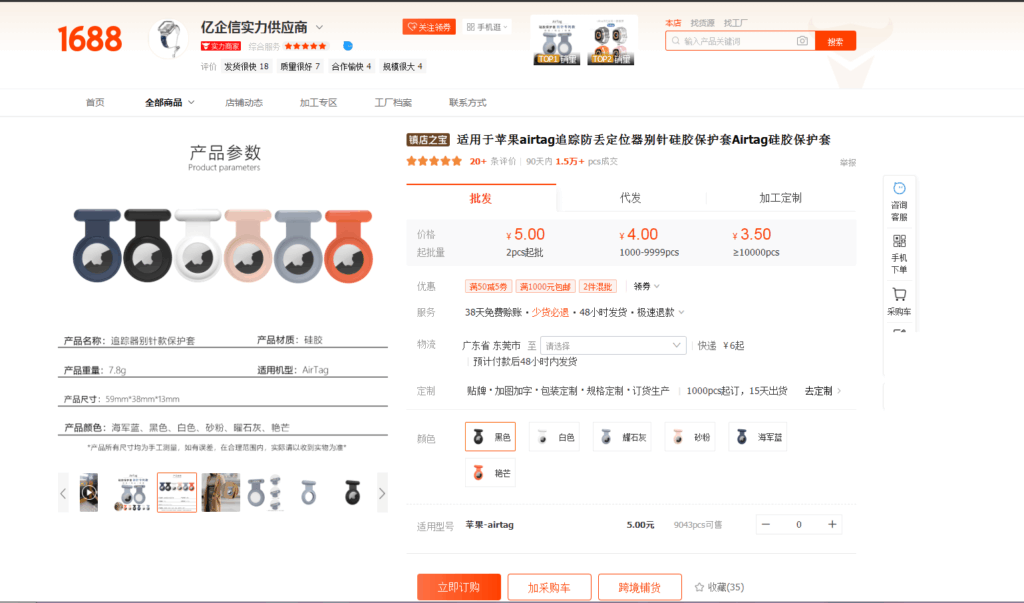Viewport: 1024px width, 603px height.
Task: Click the 搜索 search button
Action: pyautogui.click(x=835, y=41)
